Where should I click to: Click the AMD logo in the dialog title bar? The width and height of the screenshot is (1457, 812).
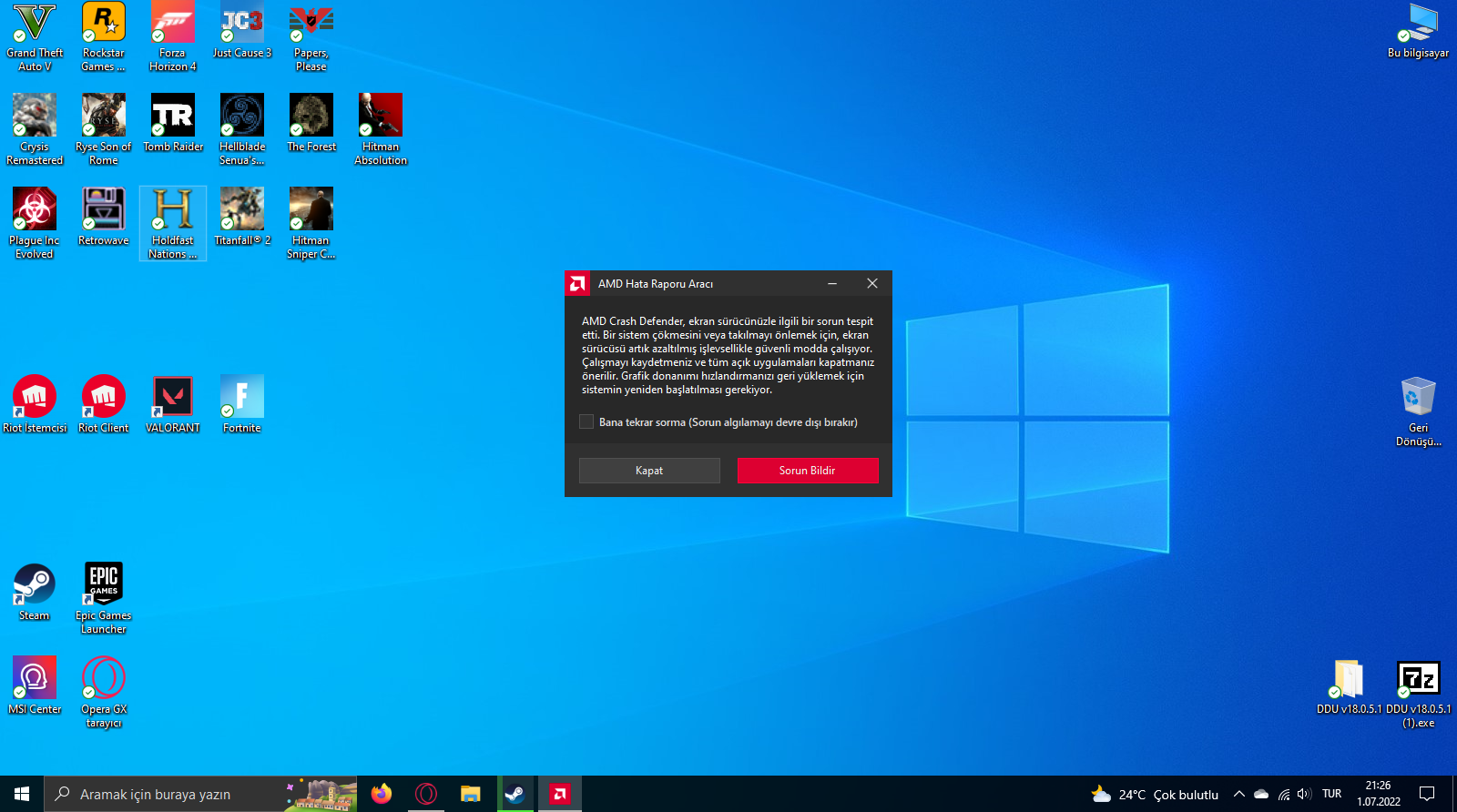[x=577, y=284]
